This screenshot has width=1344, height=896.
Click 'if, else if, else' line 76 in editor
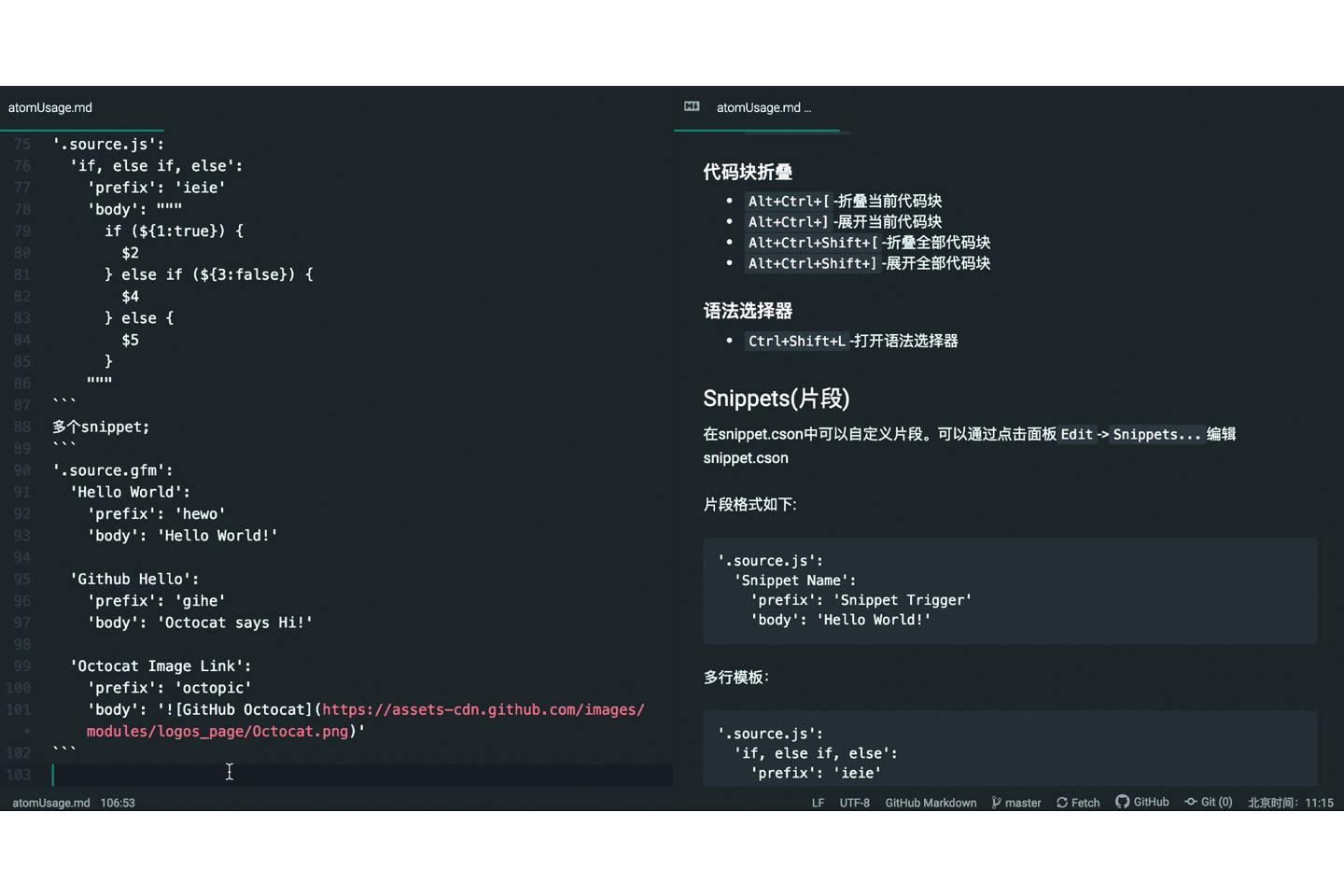click(156, 165)
